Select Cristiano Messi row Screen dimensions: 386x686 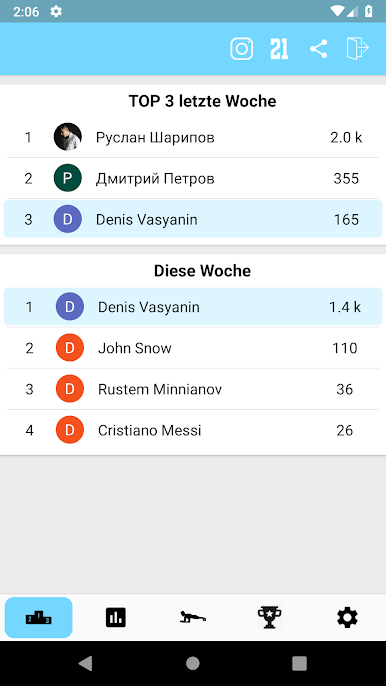(x=193, y=430)
